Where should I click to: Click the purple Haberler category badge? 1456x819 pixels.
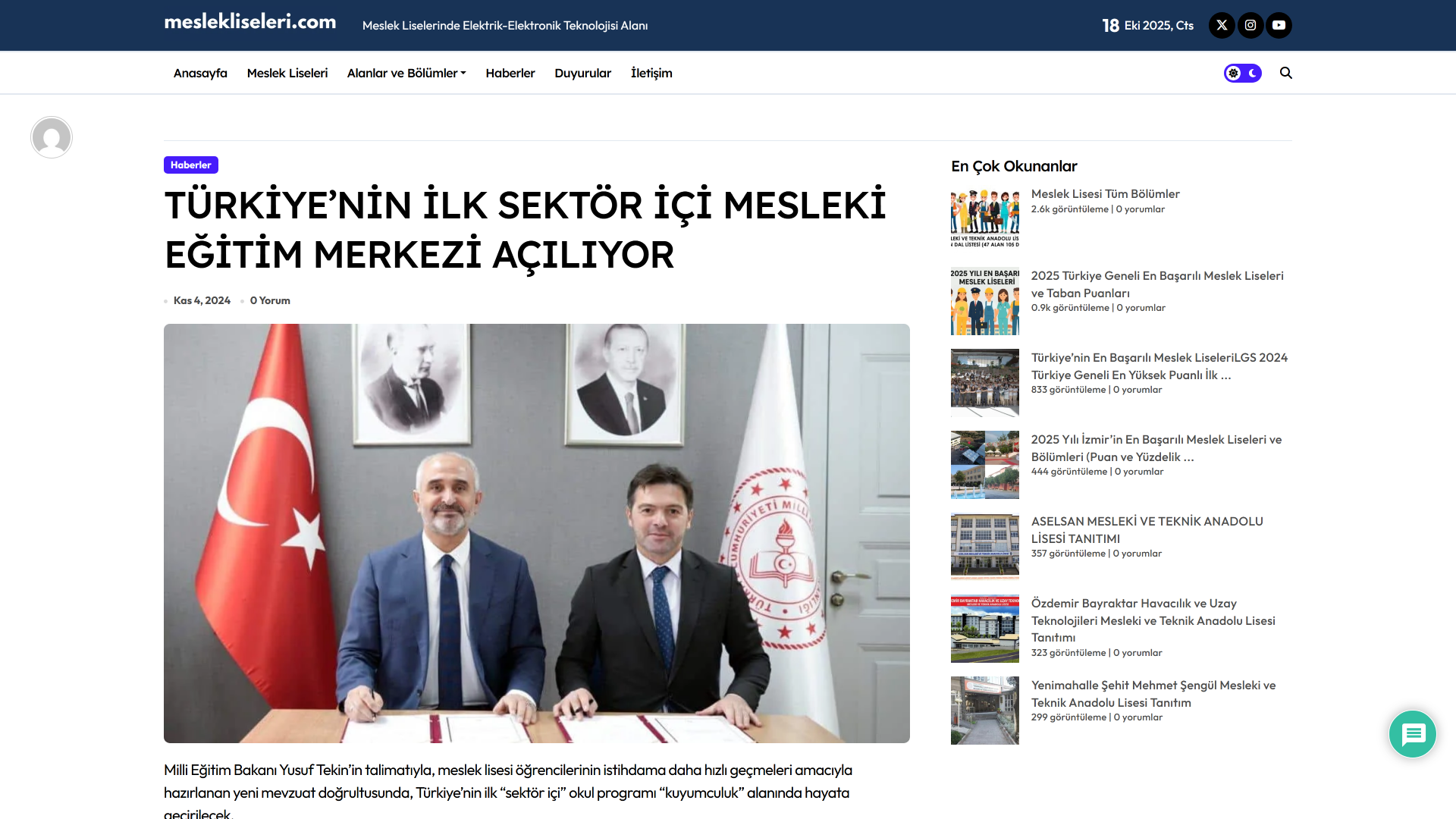[191, 165]
